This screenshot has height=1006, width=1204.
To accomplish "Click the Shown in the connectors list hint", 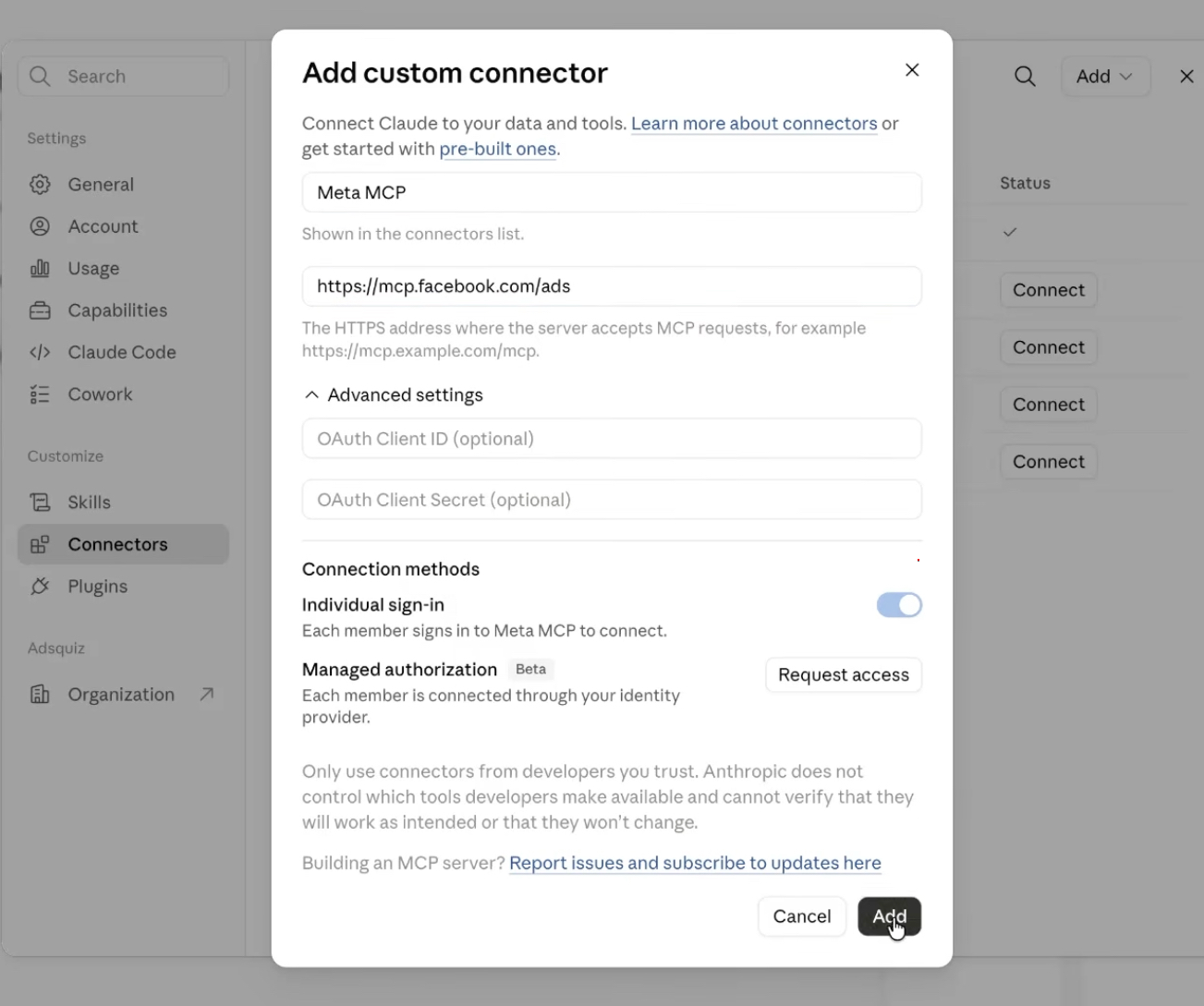I will click(x=413, y=234).
